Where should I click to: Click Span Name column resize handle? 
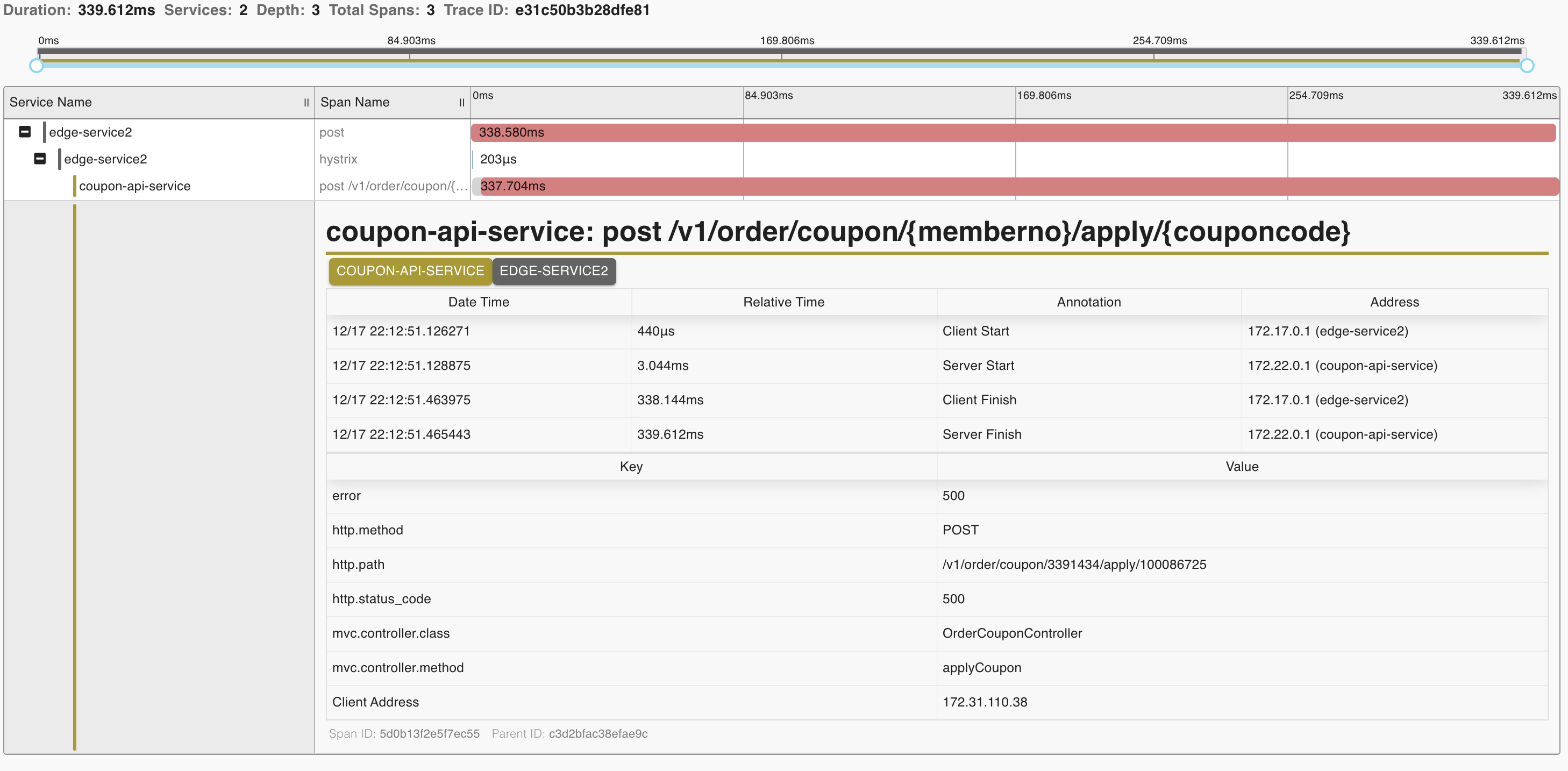[x=461, y=103]
